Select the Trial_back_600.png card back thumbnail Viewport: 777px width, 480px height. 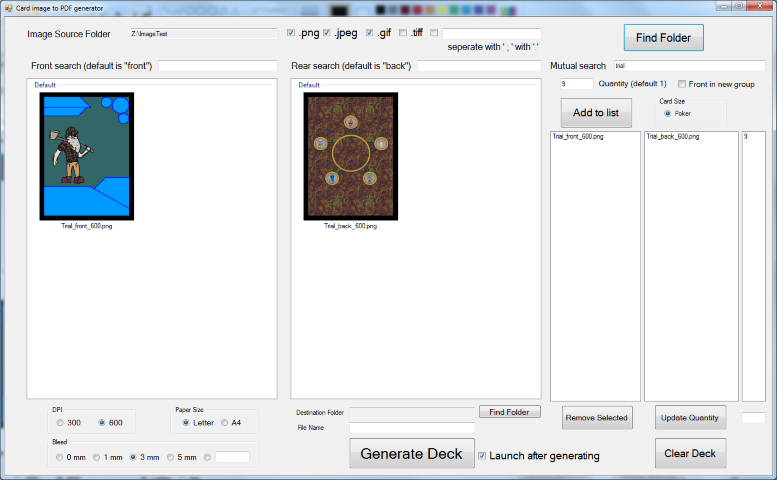coord(351,156)
